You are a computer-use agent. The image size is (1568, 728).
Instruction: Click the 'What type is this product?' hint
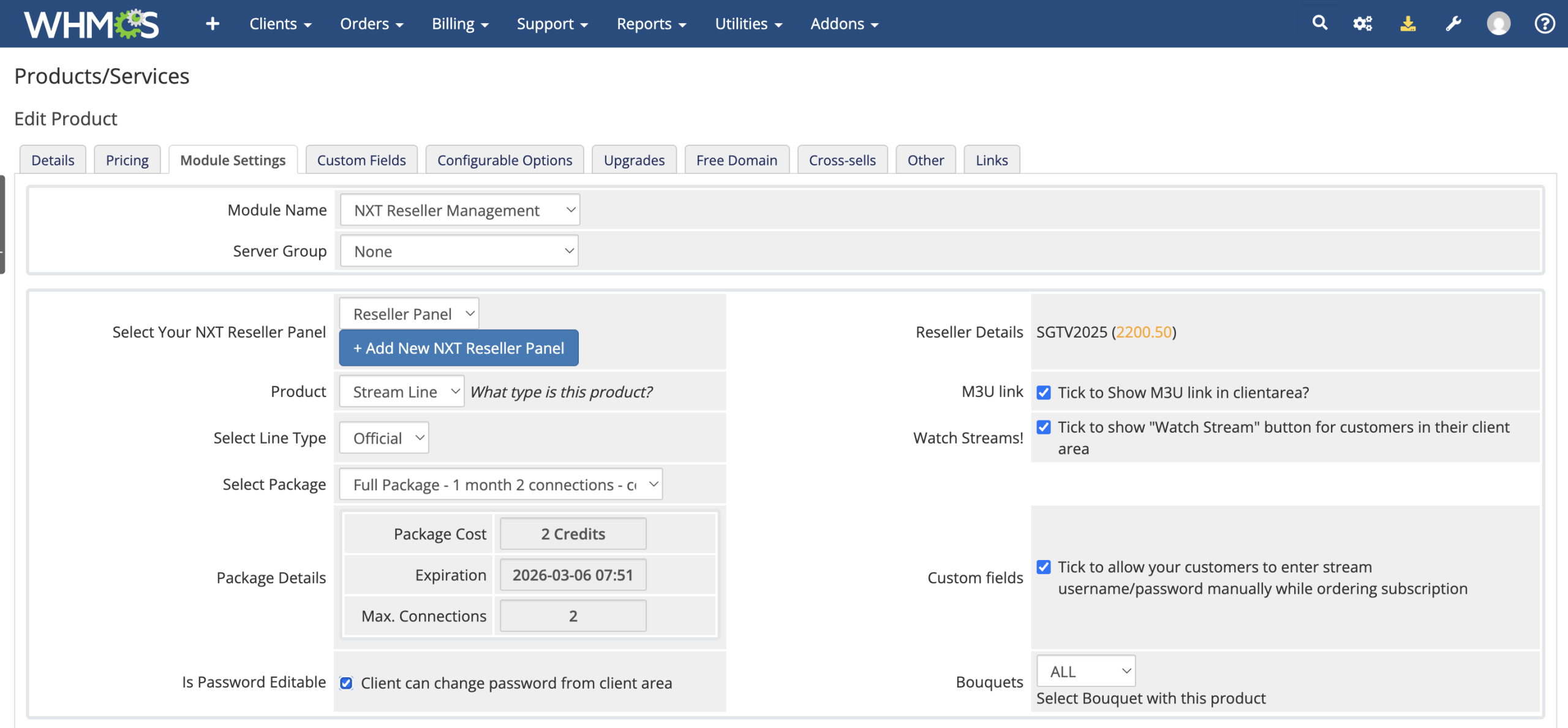pyautogui.click(x=561, y=392)
